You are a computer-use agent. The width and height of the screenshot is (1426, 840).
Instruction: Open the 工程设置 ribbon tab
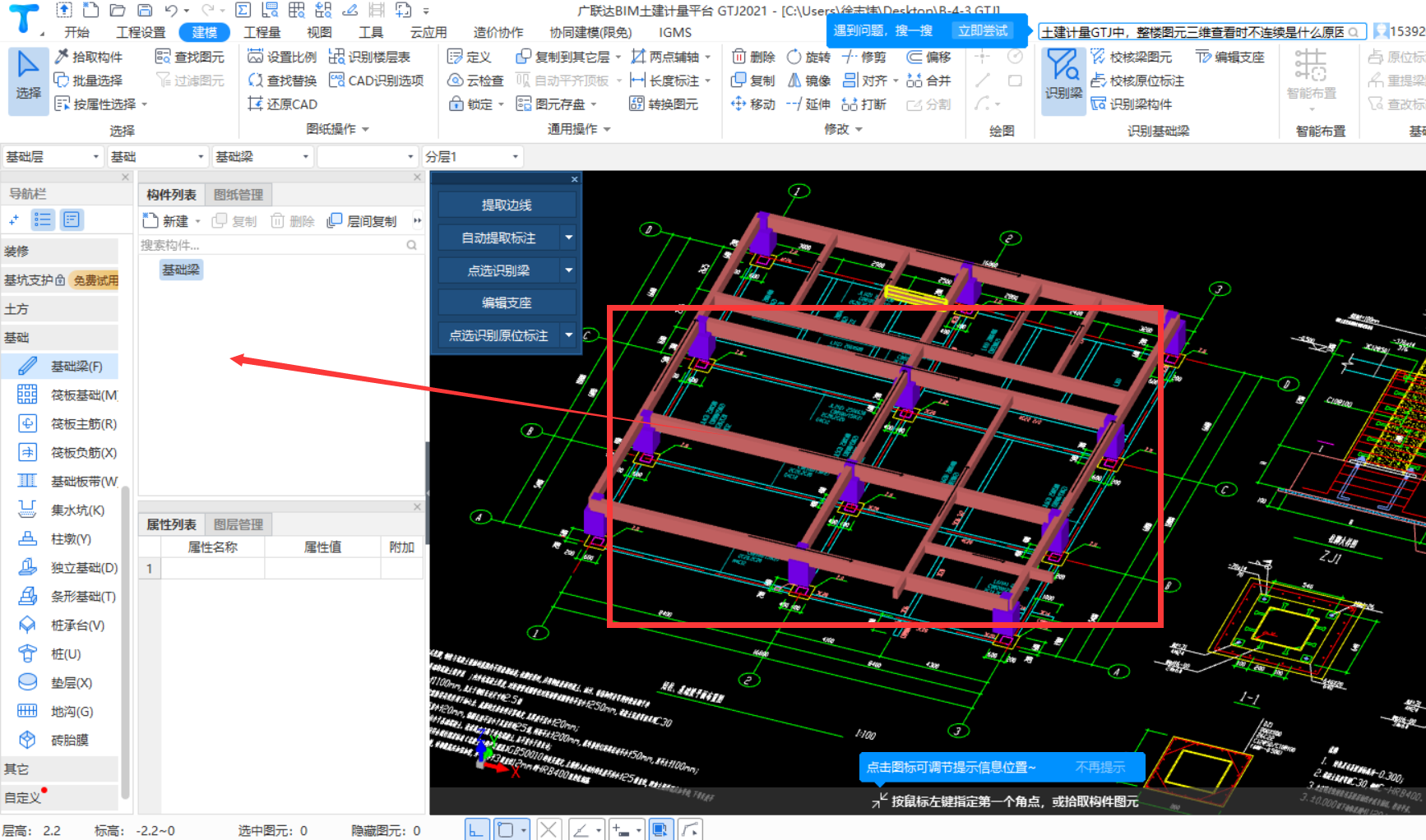(141, 32)
